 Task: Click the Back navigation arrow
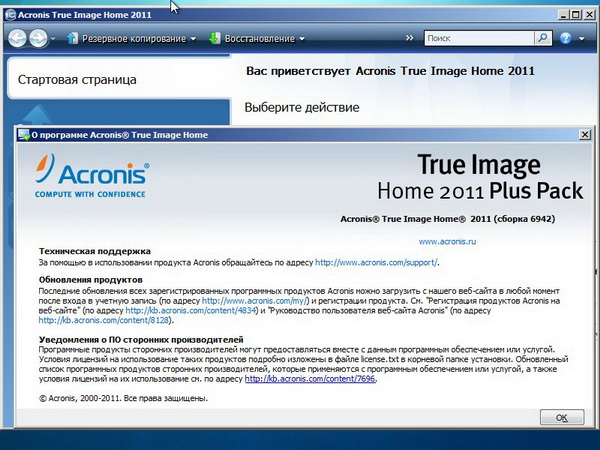(x=17, y=38)
